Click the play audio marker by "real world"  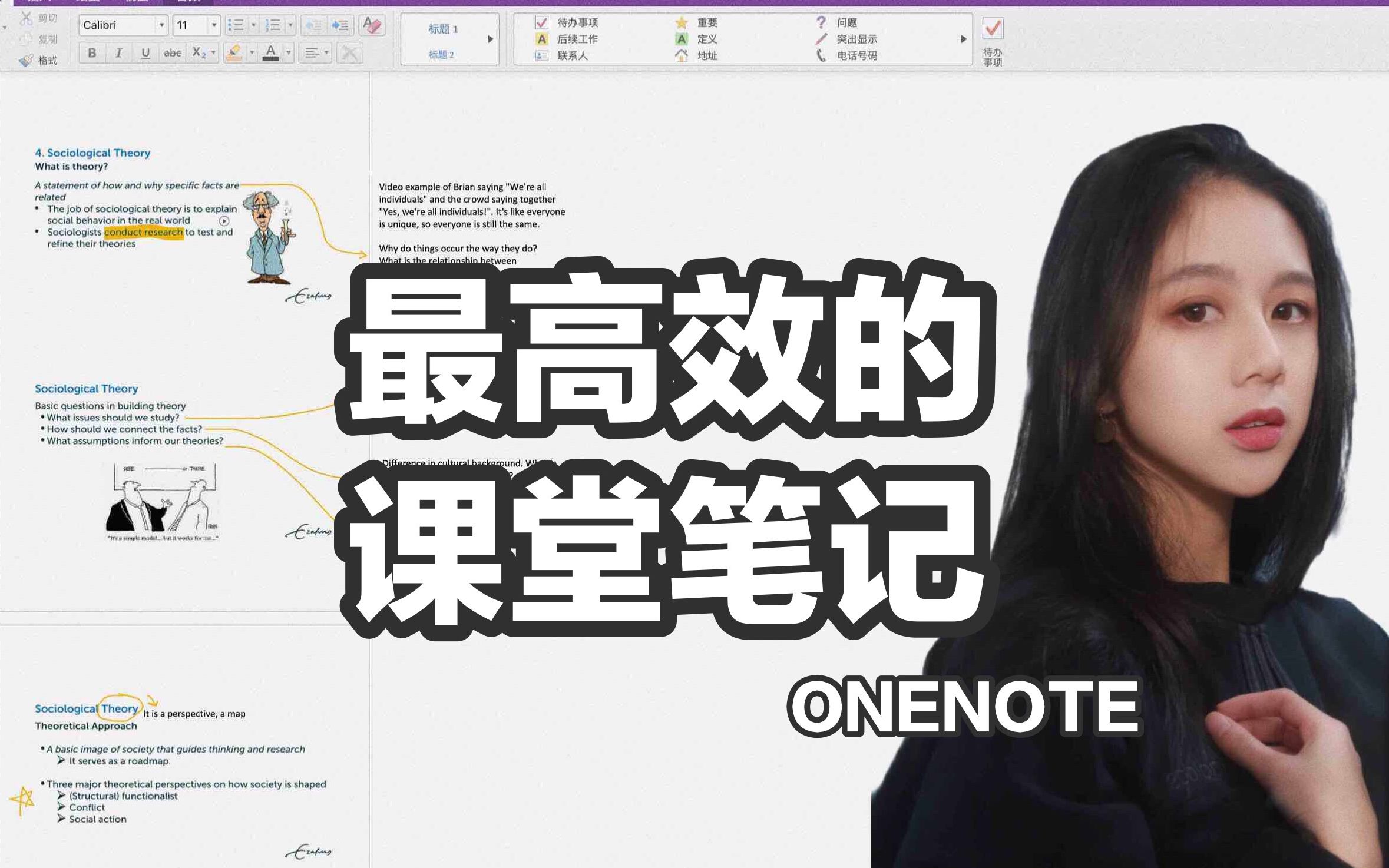pyautogui.click(x=224, y=221)
